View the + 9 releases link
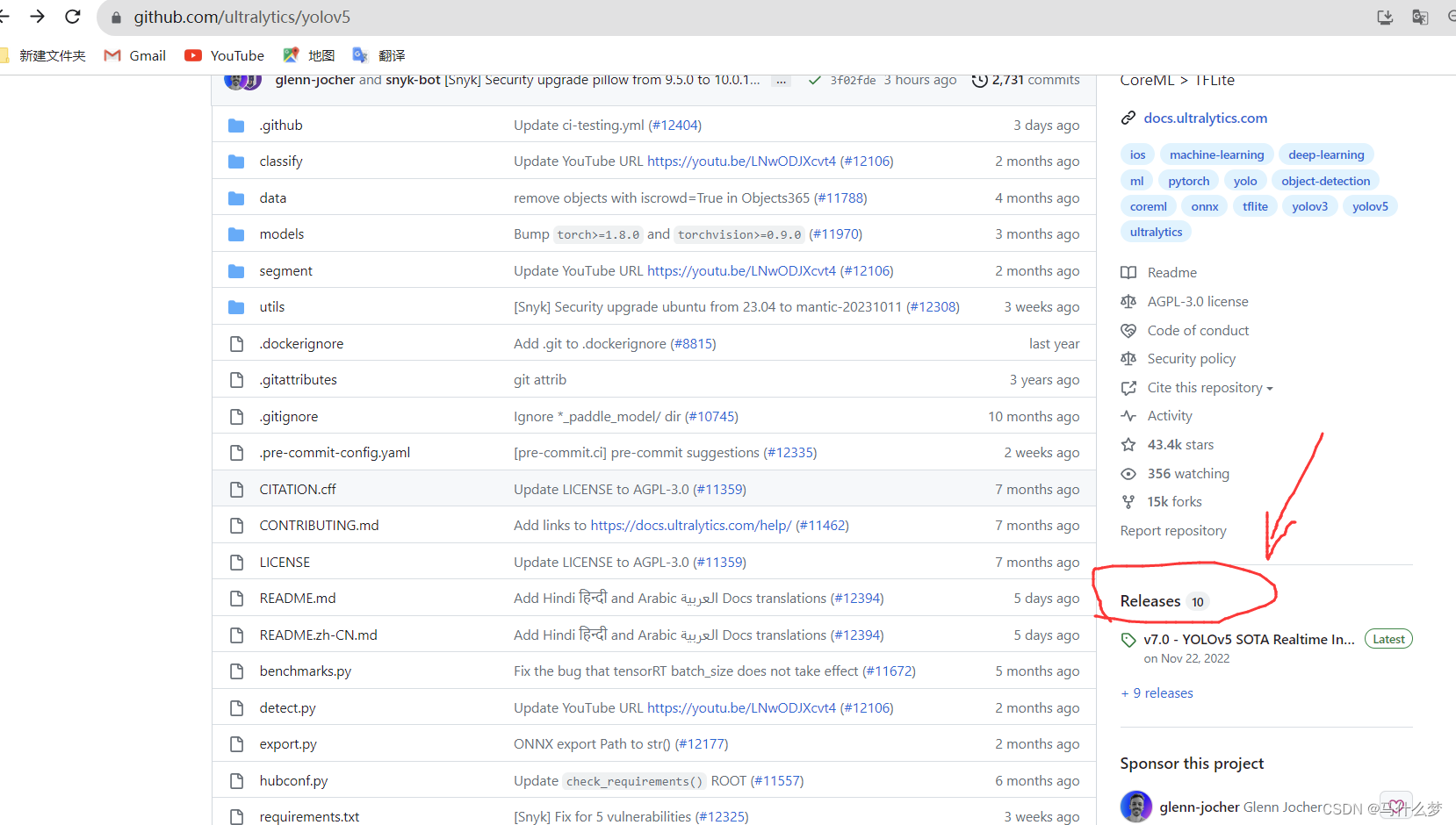 1157,693
